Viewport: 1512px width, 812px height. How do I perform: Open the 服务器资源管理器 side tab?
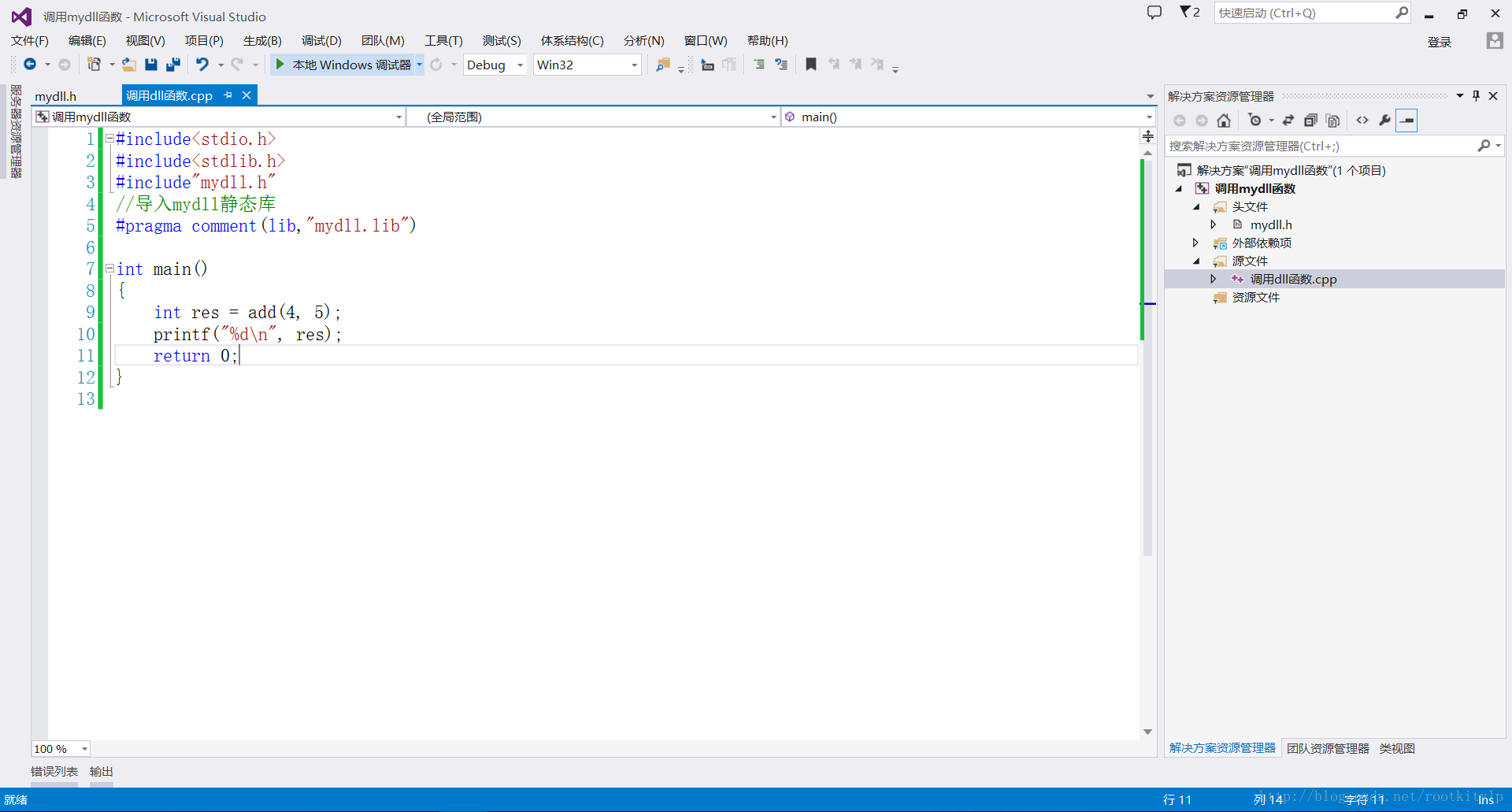click(x=16, y=132)
